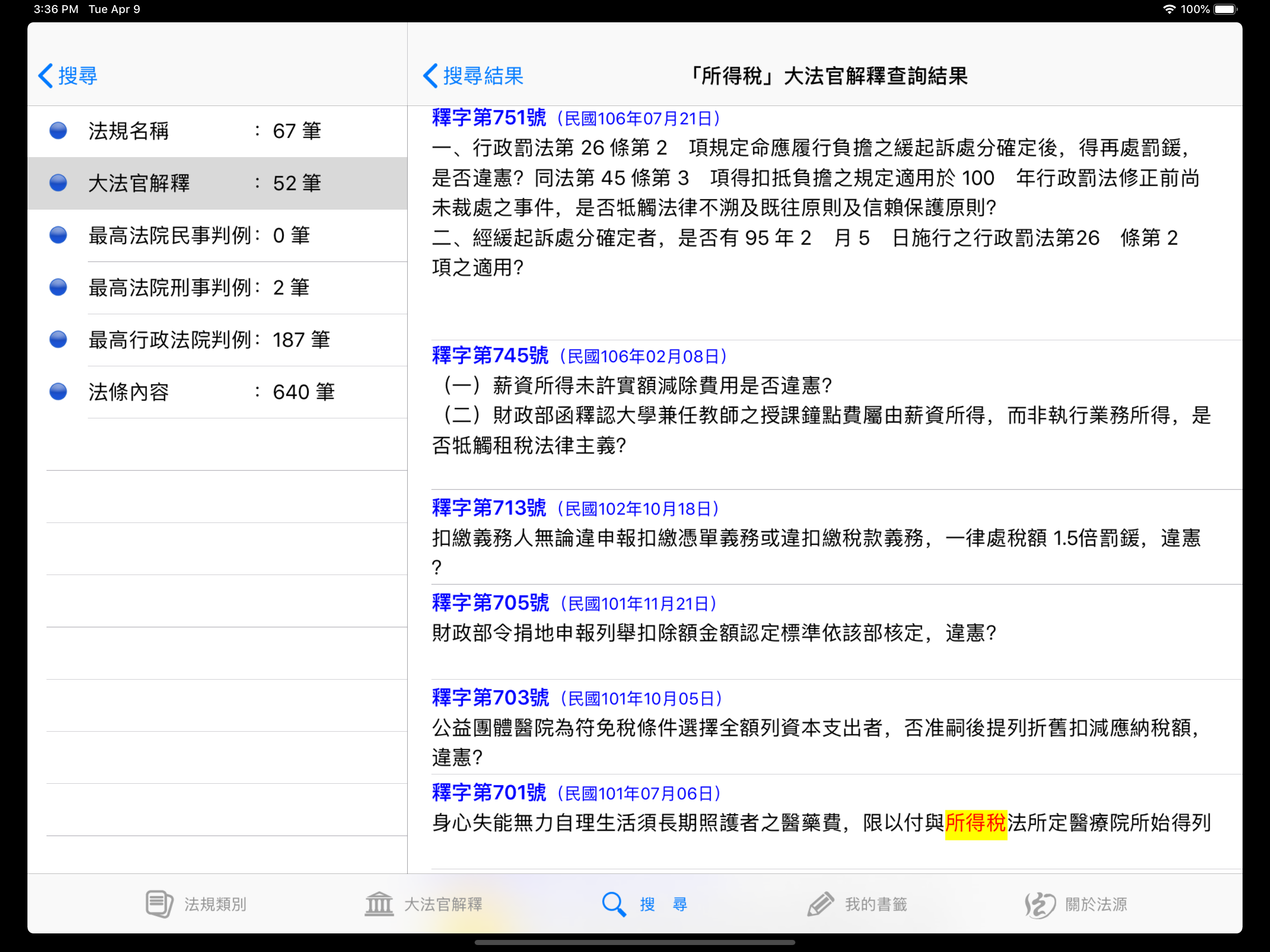Switch to the 關於法源 tab
1270x952 pixels.
pyautogui.click(x=1077, y=904)
